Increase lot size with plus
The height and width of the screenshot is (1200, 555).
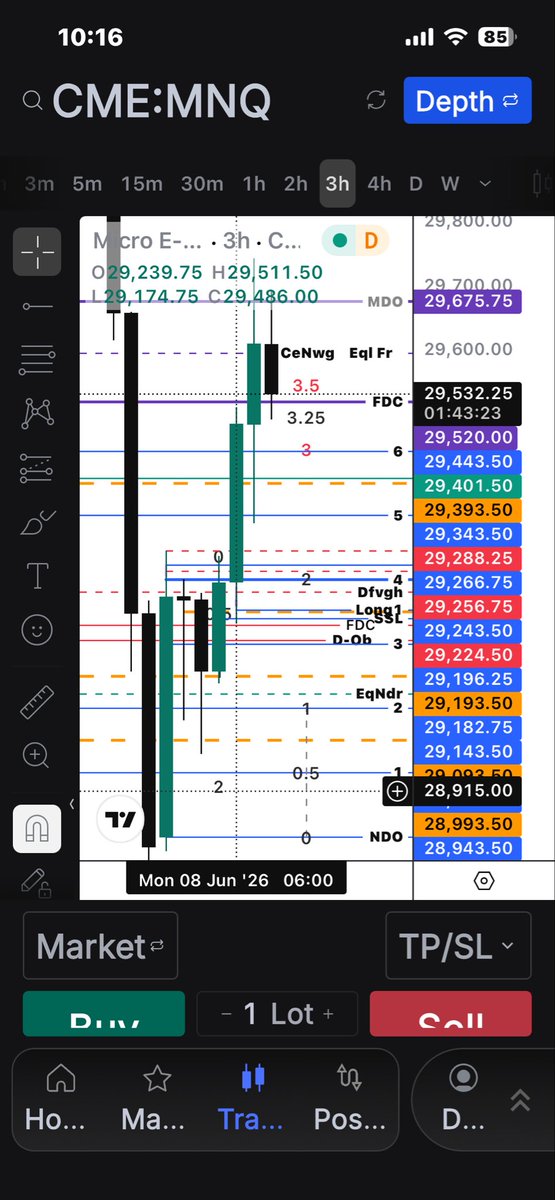[328, 1013]
